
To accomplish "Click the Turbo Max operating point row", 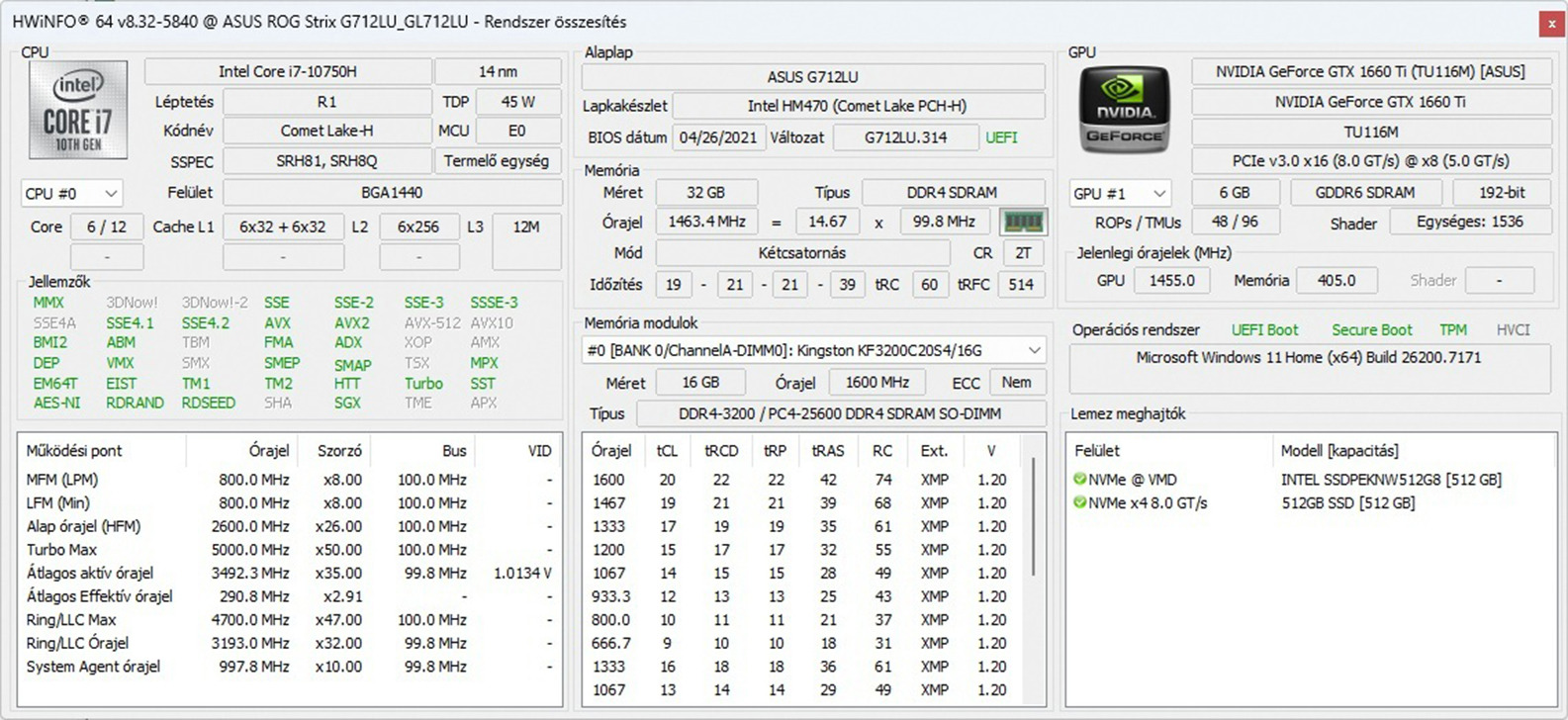I will [289, 550].
